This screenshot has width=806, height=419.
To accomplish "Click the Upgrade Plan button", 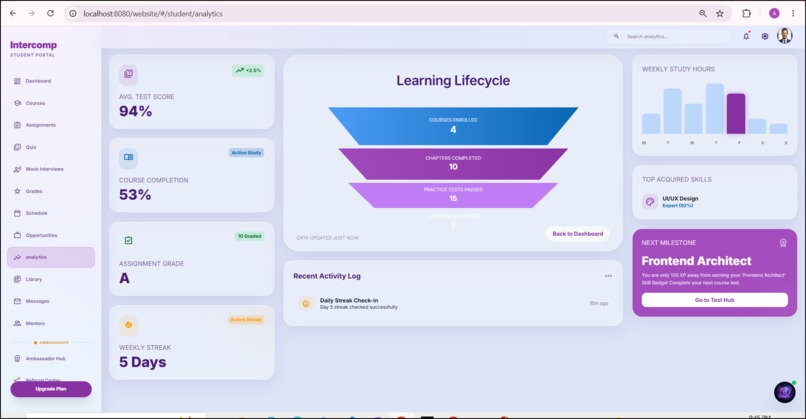I will 51,389.
